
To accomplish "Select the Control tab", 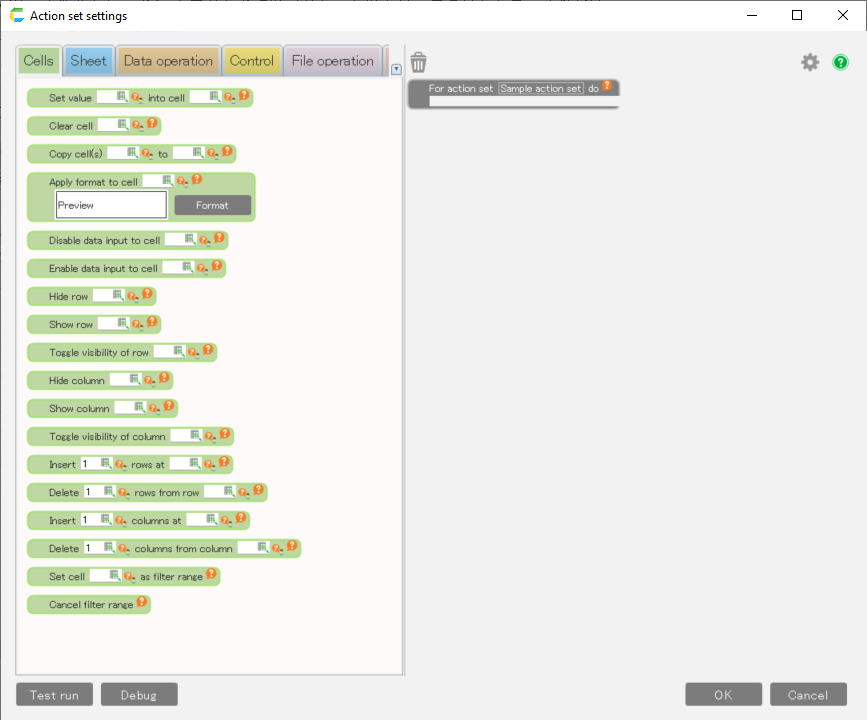I will (251, 61).
